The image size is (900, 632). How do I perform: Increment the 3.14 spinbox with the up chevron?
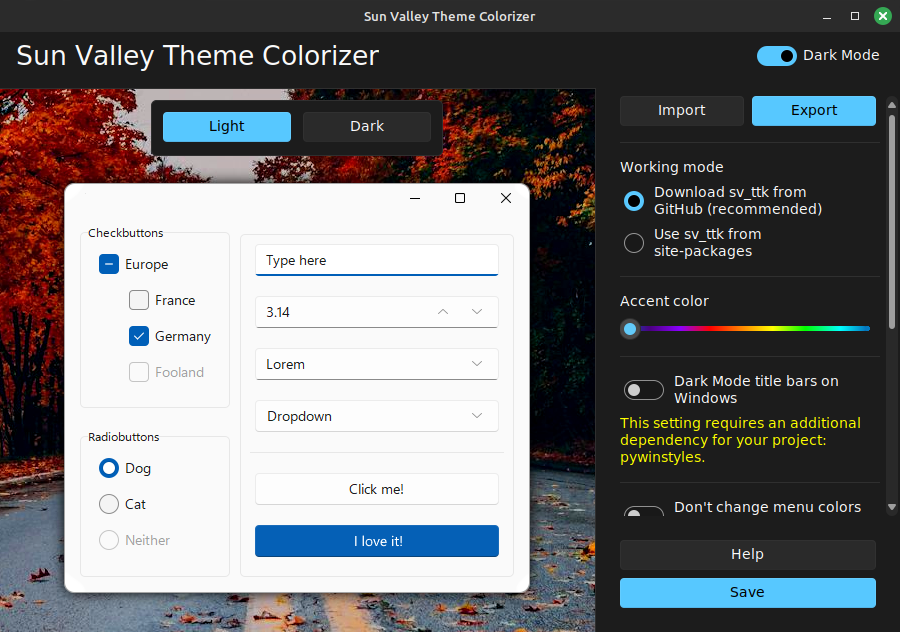click(x=442, y=312)
